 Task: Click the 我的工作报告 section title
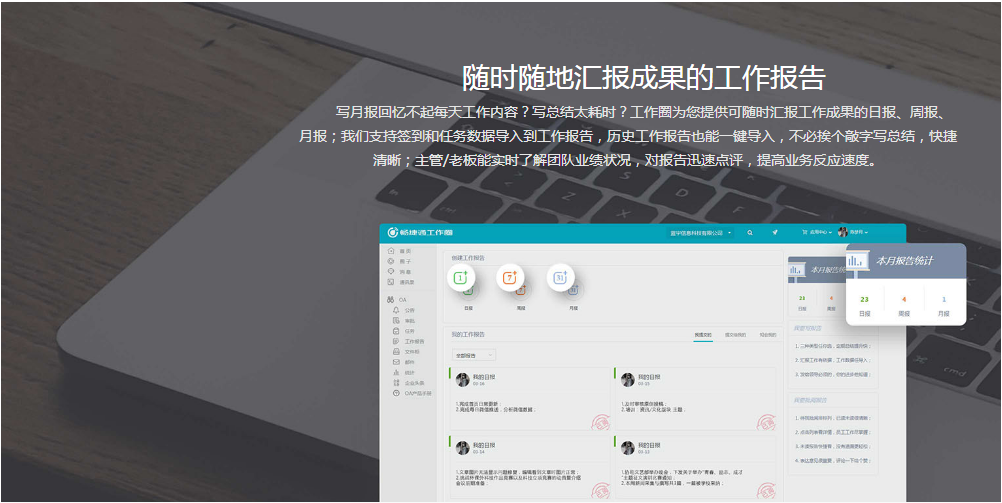468,334
